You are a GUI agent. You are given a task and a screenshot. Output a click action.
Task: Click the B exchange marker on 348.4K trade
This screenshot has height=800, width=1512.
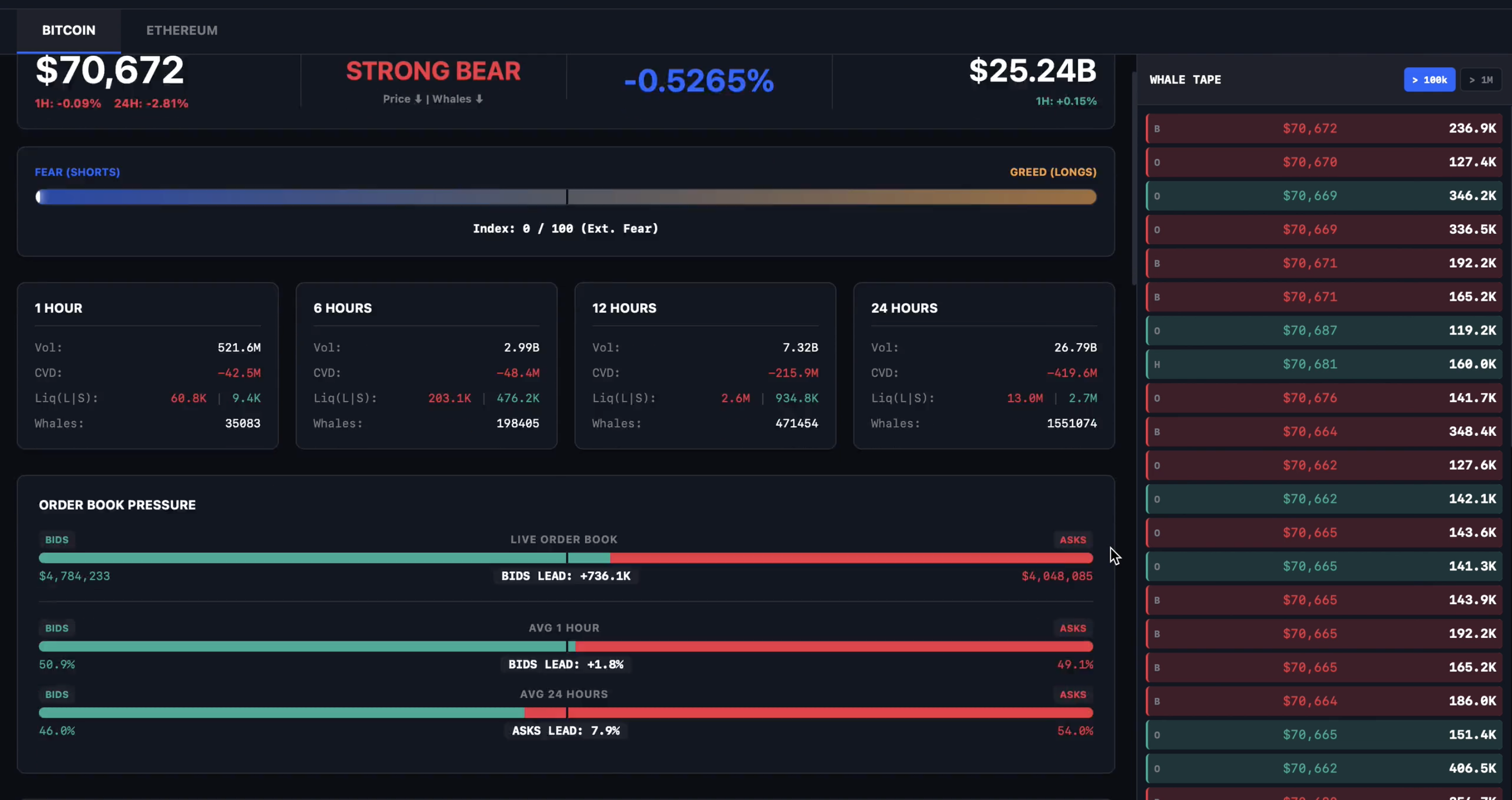click(x=1157, y=432)
